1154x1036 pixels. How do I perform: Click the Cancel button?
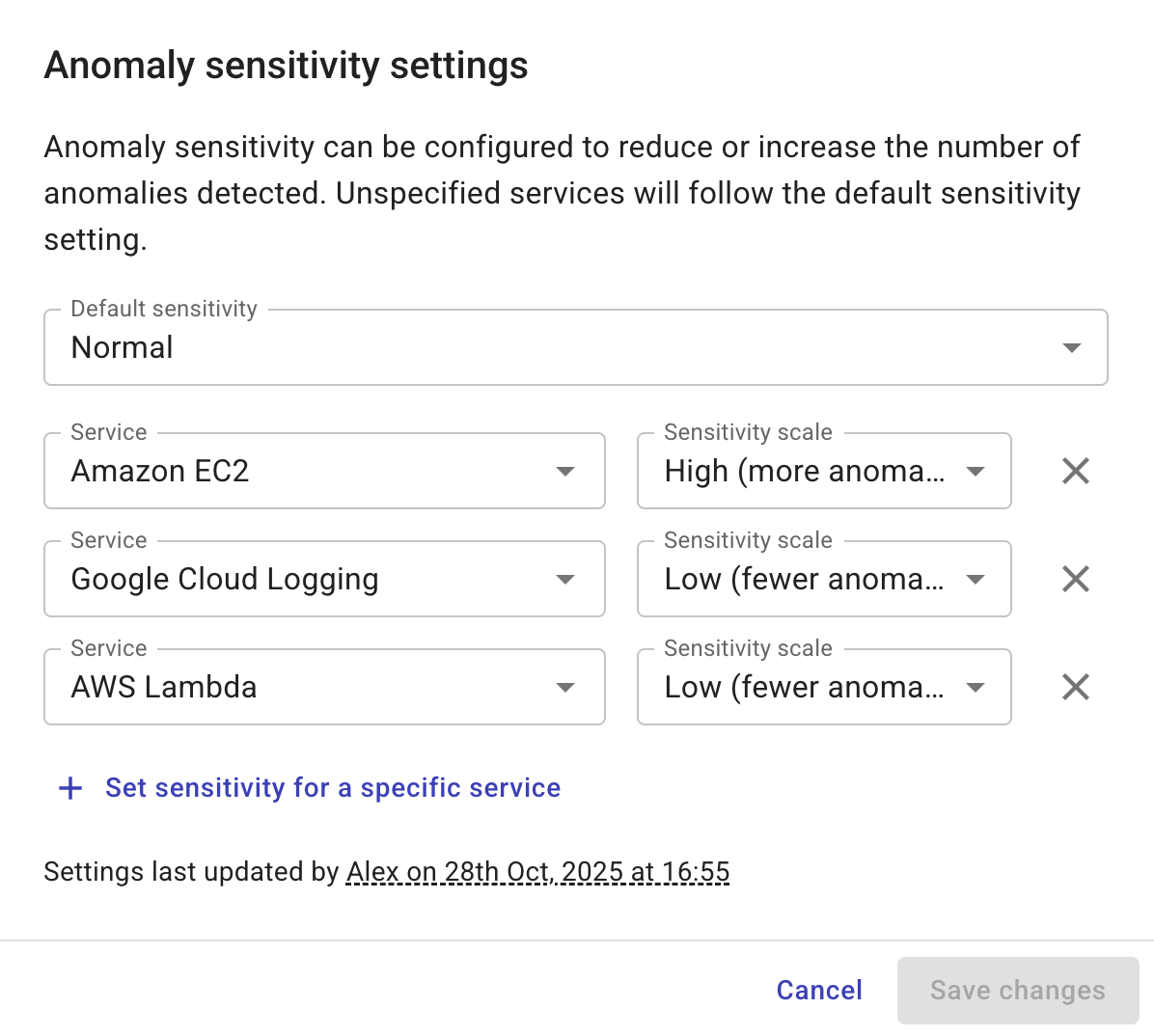[x=818, y=990]
